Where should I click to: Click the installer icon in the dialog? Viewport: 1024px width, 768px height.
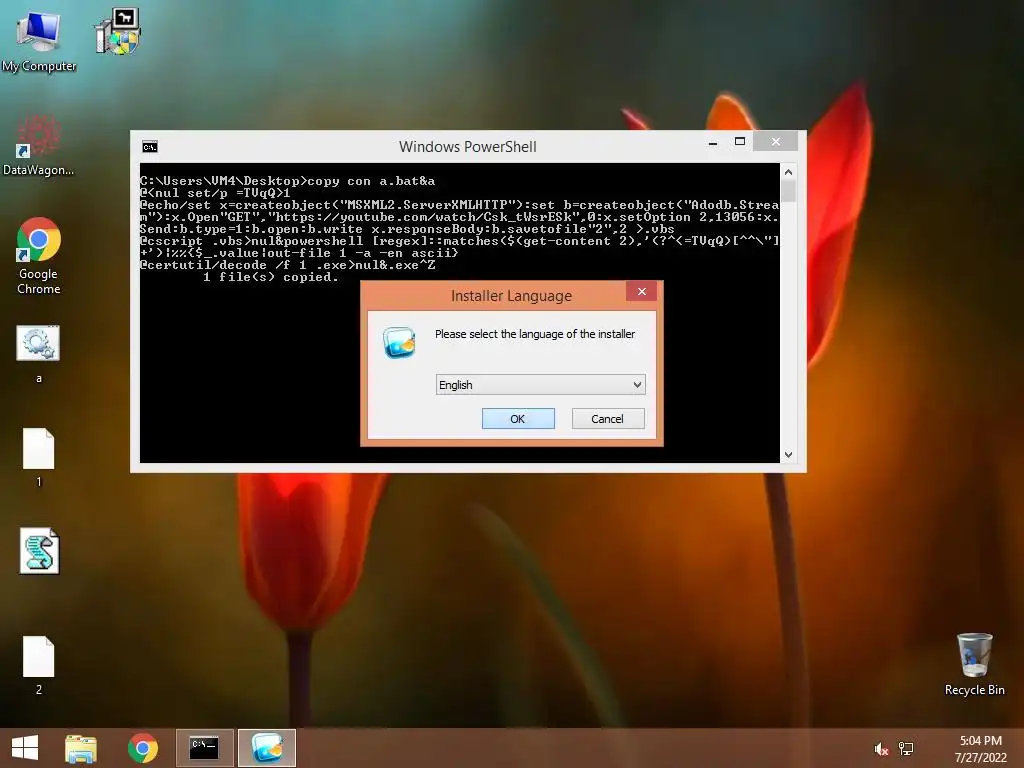[399, 342]
